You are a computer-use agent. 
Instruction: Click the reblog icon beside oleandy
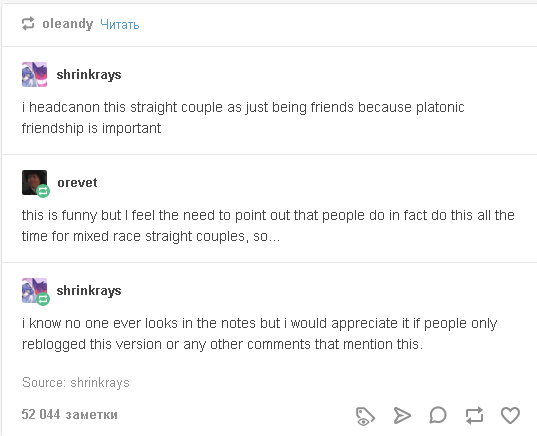tap(28, 24)
